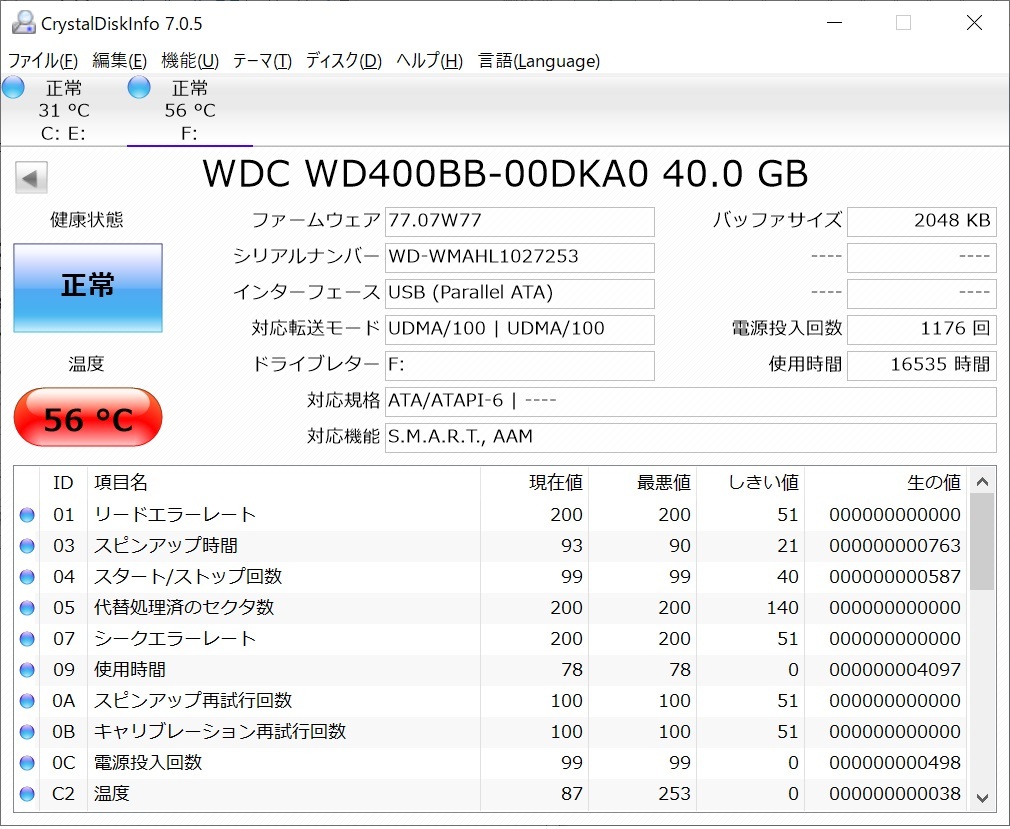Click the serial number field WD-WMAHL1027253
This screenshot has width=1010, height=829.
[x=520, y=258]
